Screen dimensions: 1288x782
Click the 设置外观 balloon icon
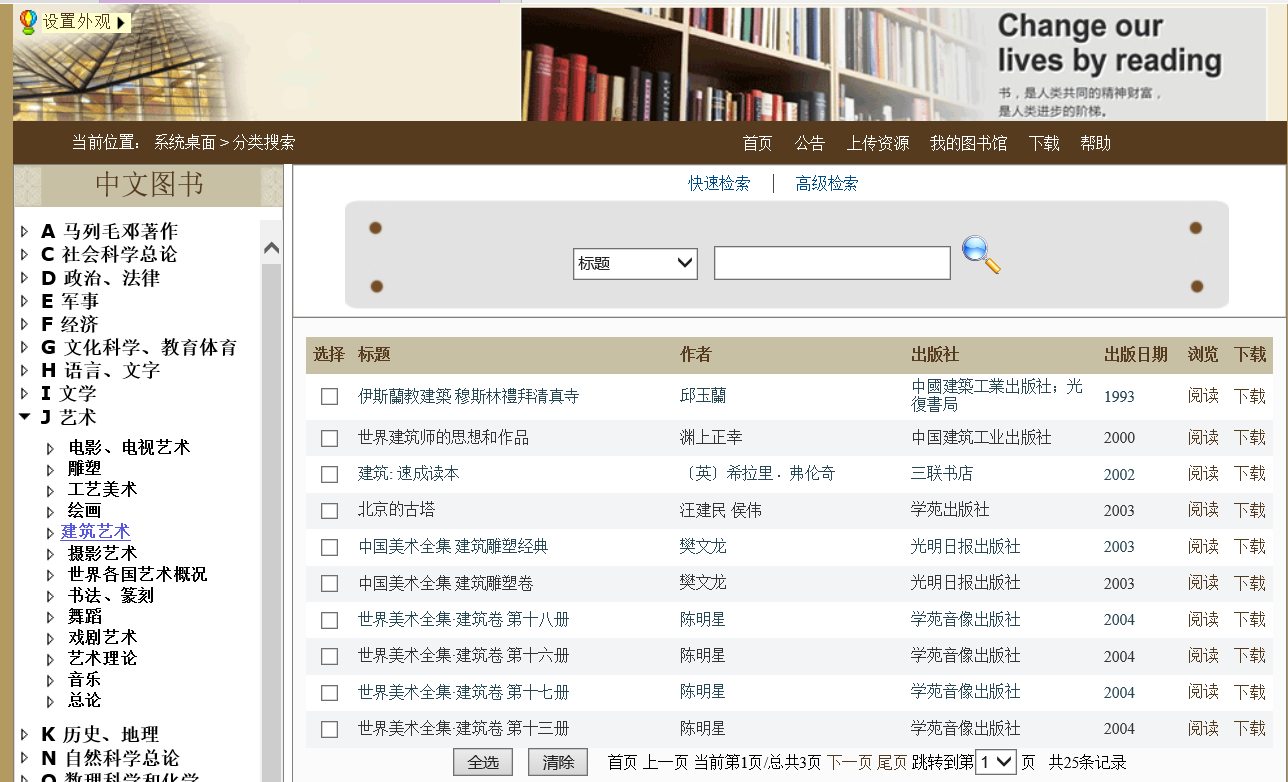(28, 22)
